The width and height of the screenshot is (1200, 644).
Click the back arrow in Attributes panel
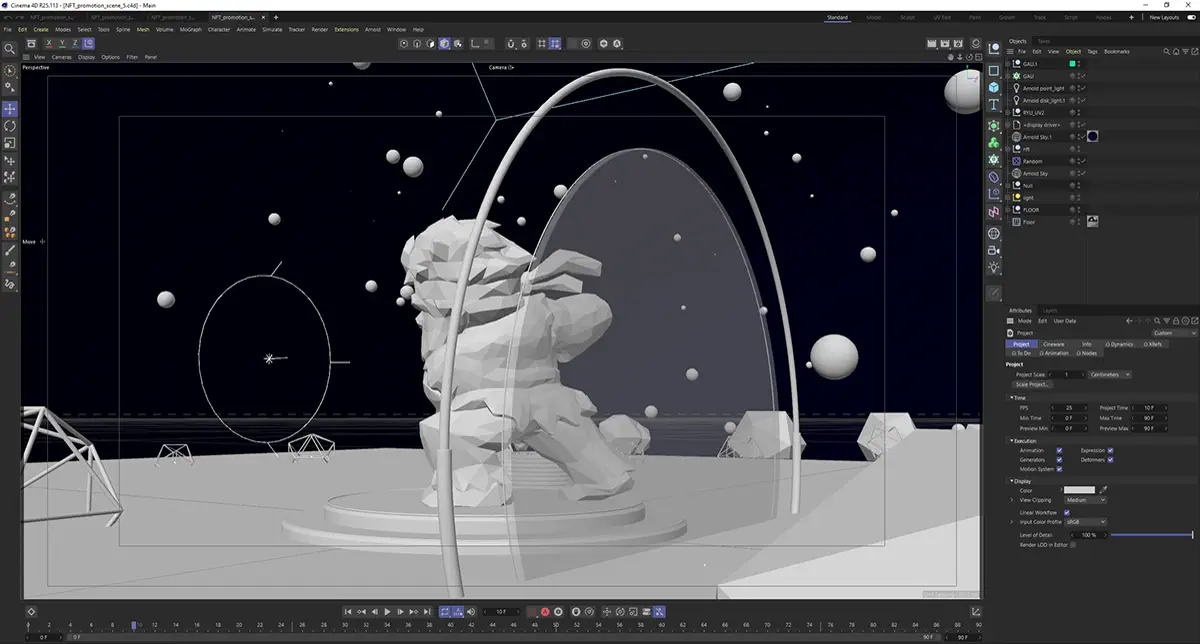[x=1129, y=321]
